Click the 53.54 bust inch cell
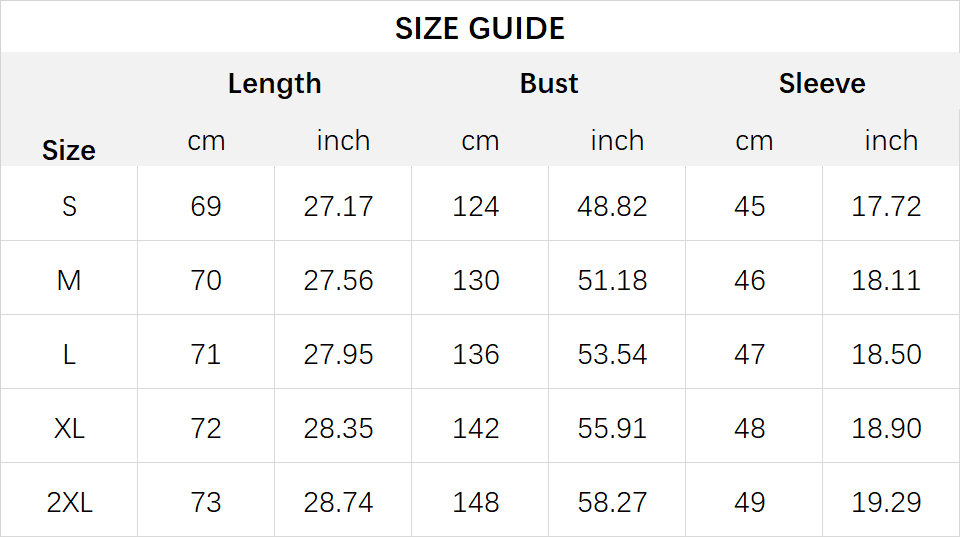The width and height of the screenshot is (960, 537). 612,355
